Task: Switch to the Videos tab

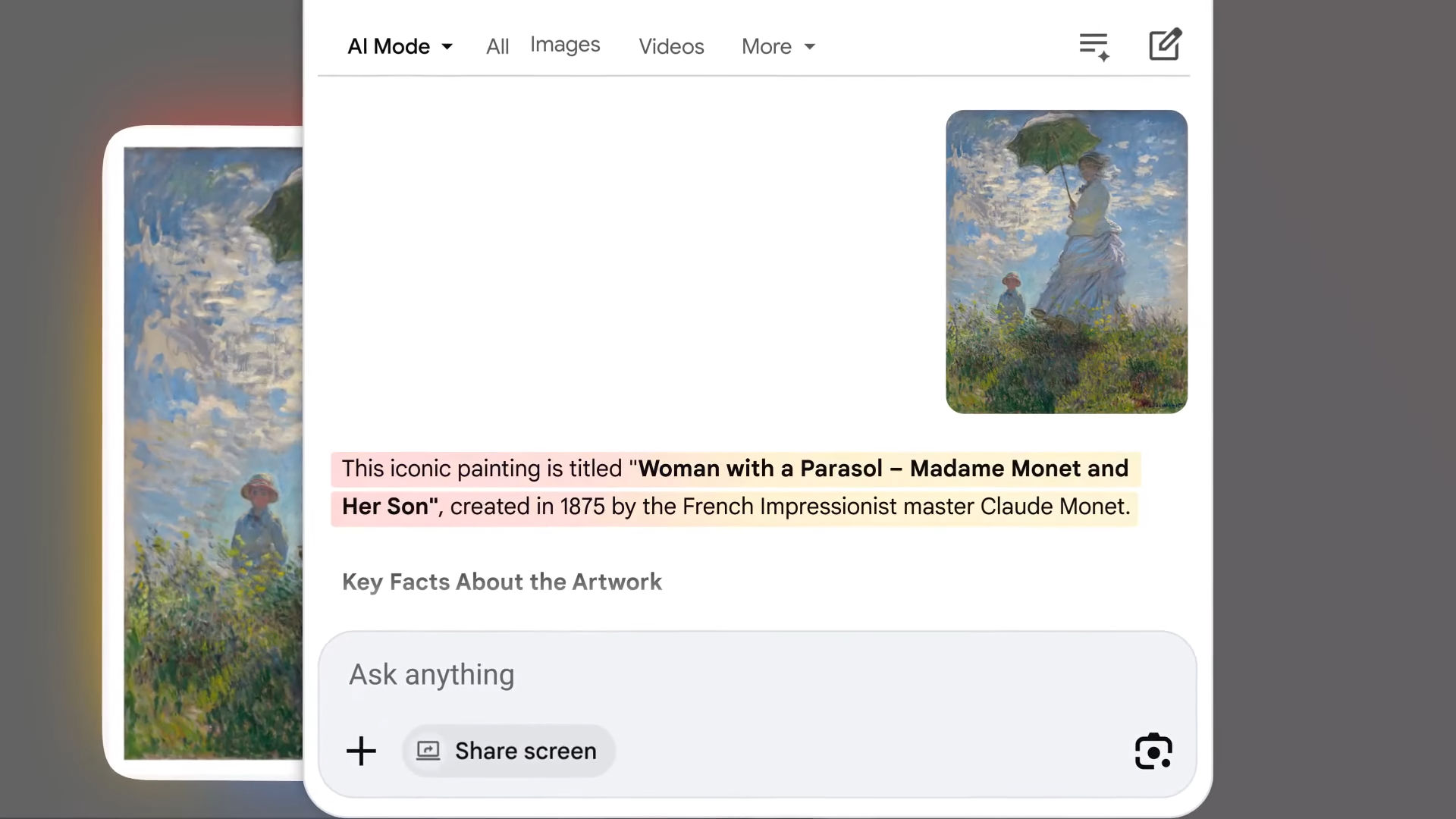Action: 671,47
